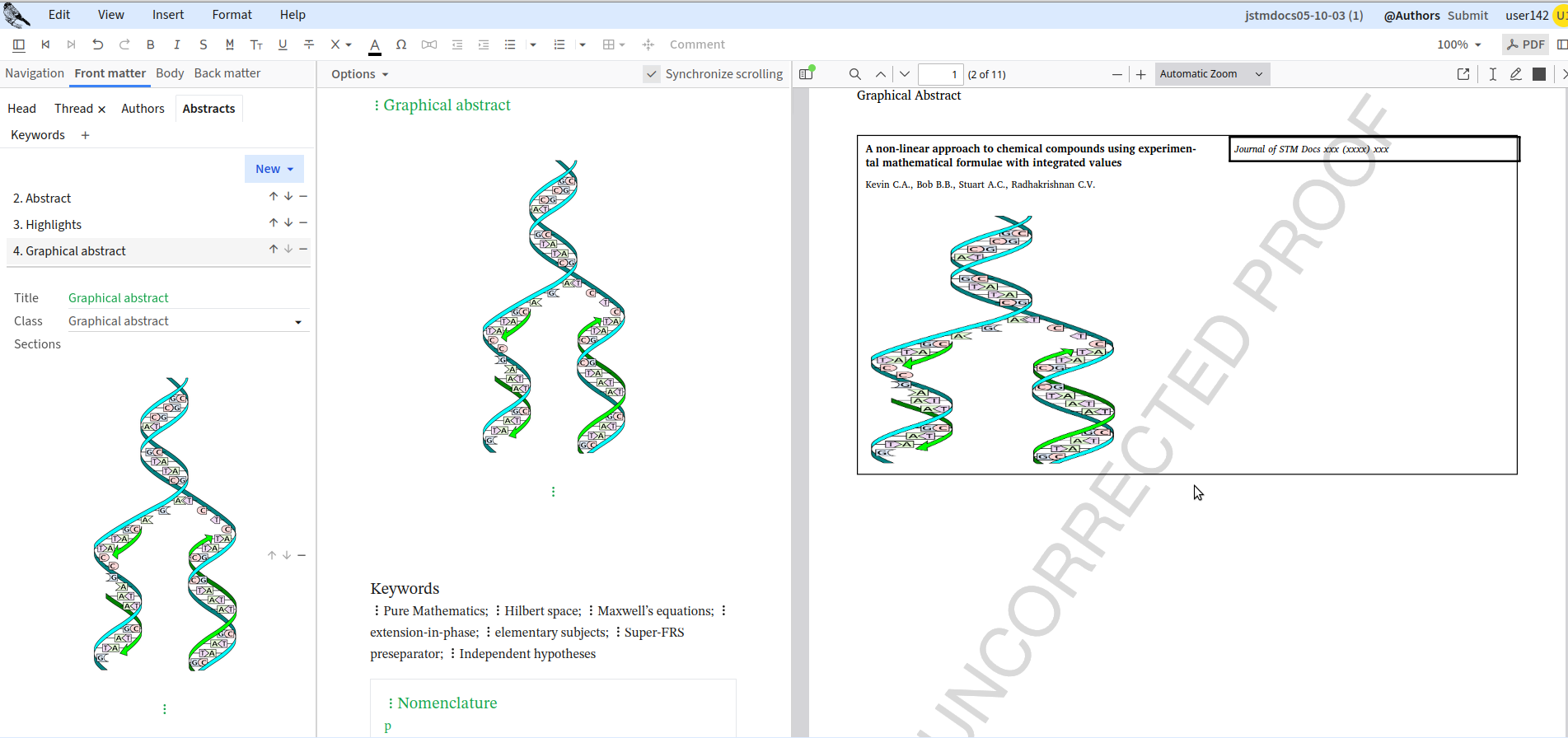Open the text color picker (underlined A)

(x=375, y=44)
